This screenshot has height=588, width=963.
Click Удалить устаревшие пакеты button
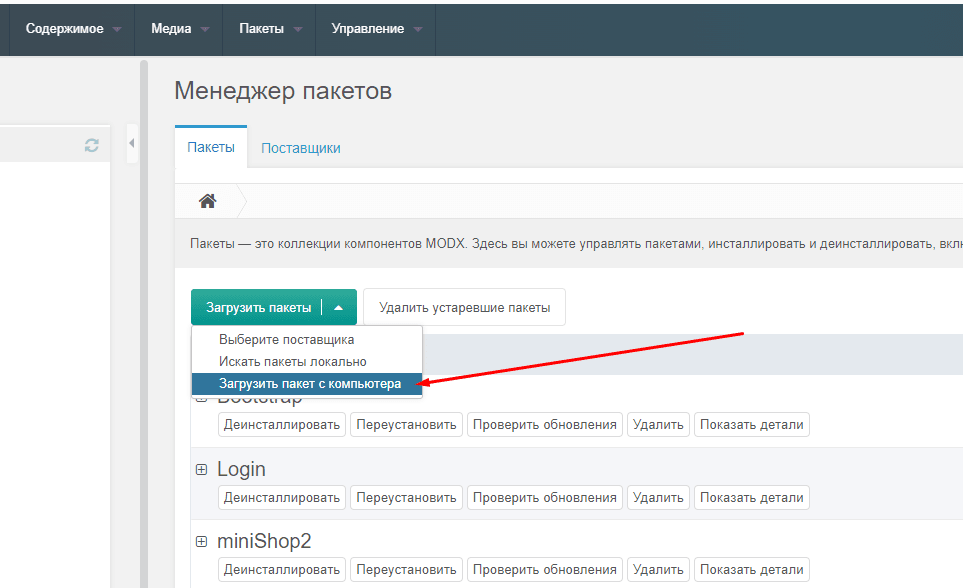(x=464, y=308)
